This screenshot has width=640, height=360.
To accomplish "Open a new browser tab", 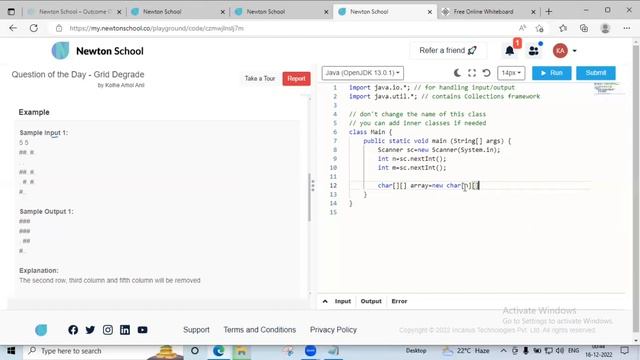I will click(x=549, y=12).
